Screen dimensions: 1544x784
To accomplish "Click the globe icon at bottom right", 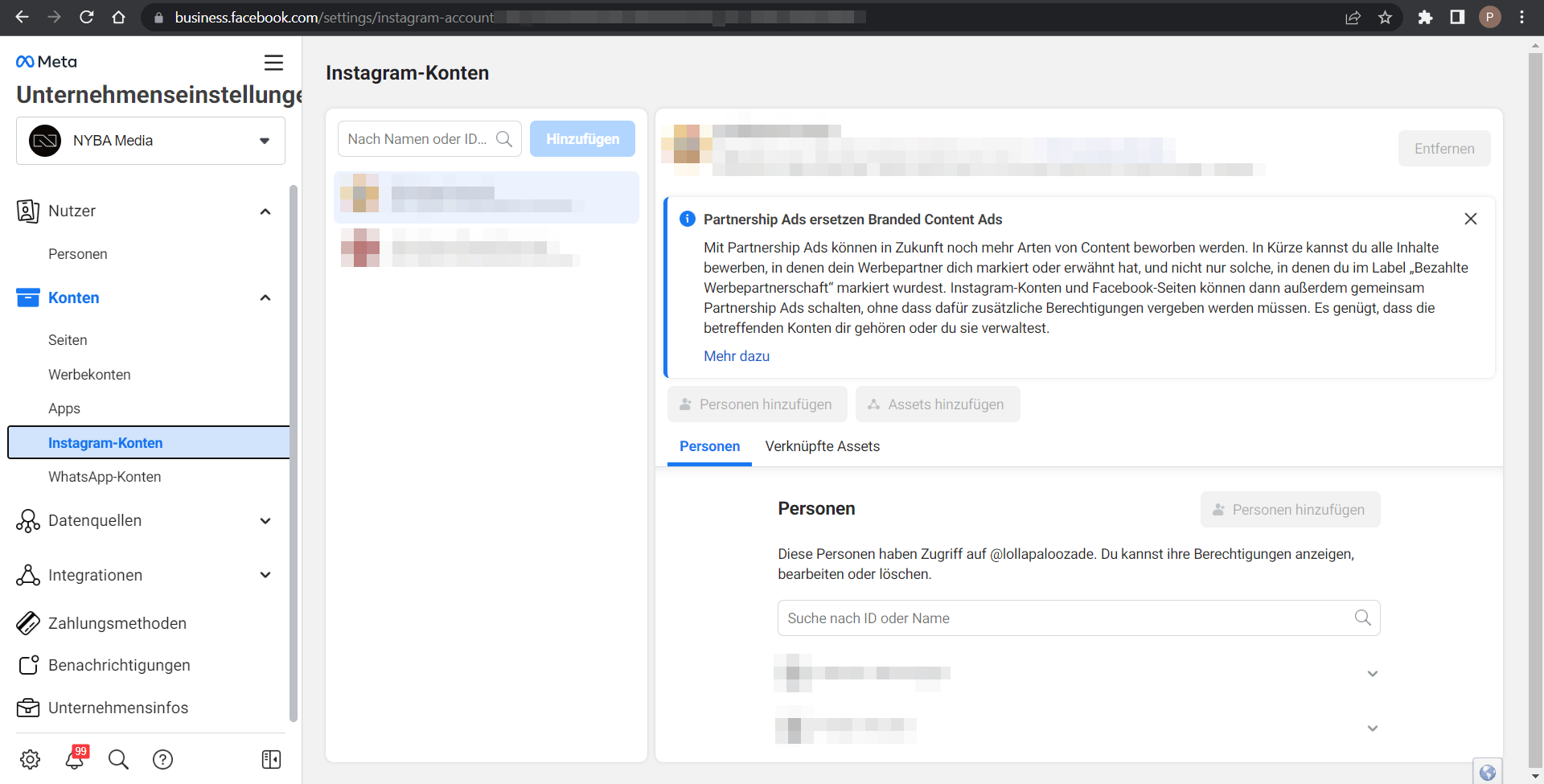I will point(1488,772).
